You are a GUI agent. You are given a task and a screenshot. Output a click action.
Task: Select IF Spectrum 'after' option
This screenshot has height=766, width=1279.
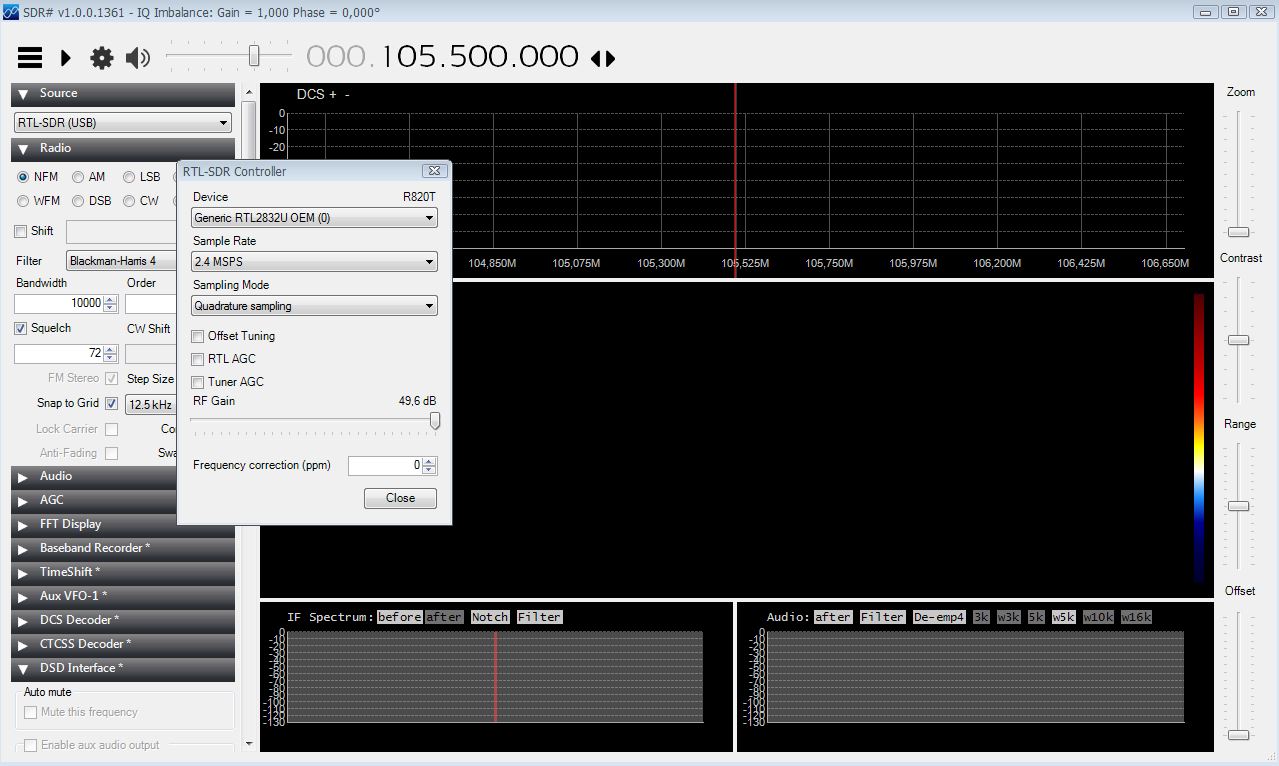(x=444, y=617)
